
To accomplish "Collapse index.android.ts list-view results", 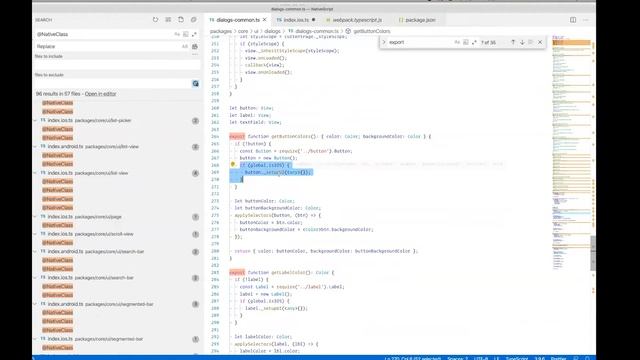I will pyautogui.click(x=36, y=147).
